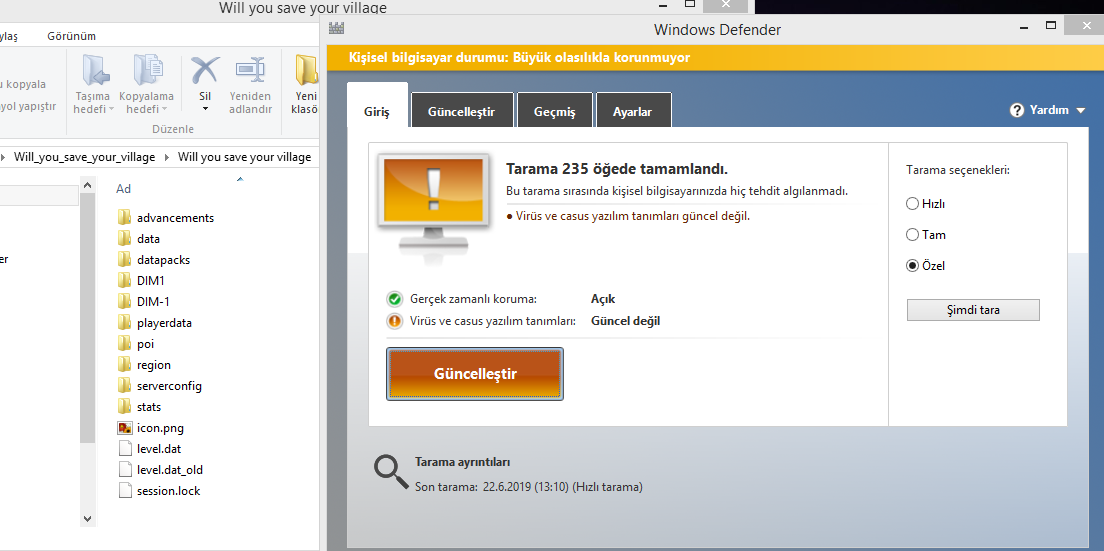Expand the Taşıma hedefi dropdown arrow

[111, 109]
